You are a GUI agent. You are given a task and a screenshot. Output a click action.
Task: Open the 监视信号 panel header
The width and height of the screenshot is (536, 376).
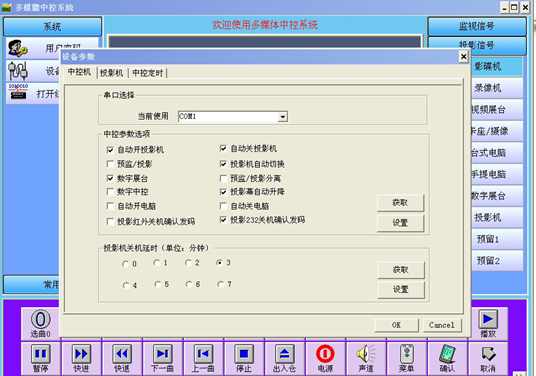coord(477,26)
